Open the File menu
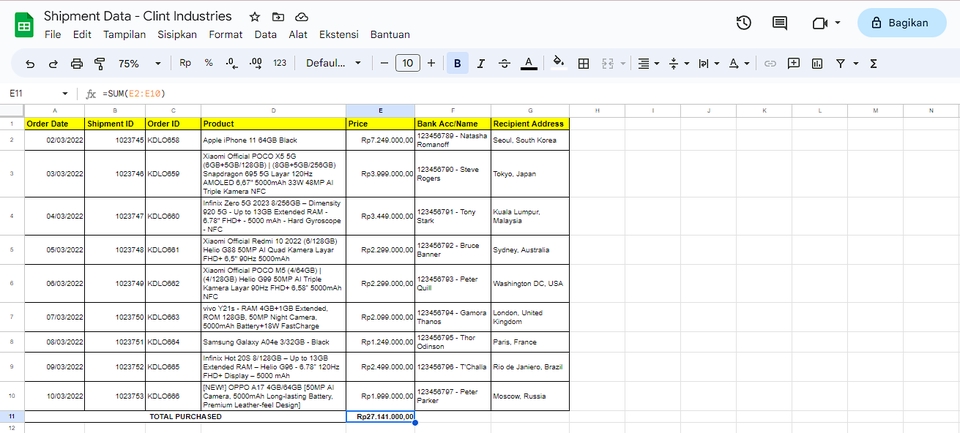This screenshot has height=433, width=960. pos(53,34)
